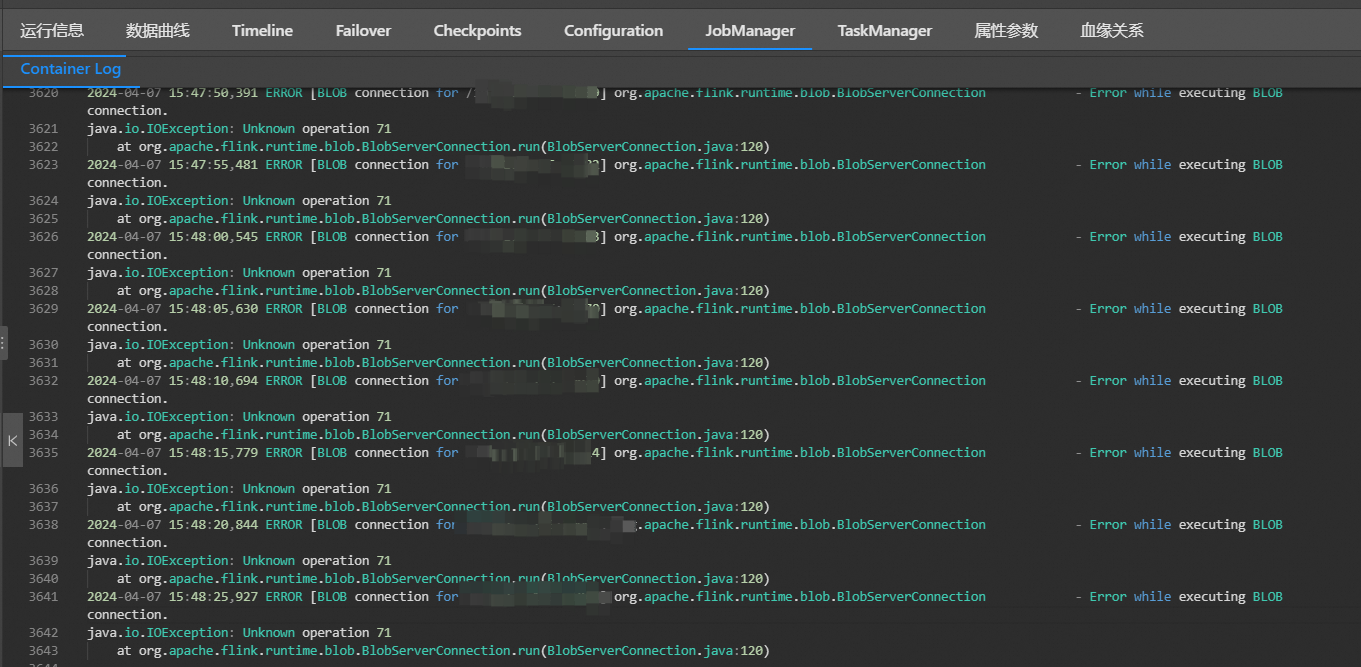Screen dimensions: 1361x667
Task: Open the 属性参数 tab
Action: coord(1006,30)
